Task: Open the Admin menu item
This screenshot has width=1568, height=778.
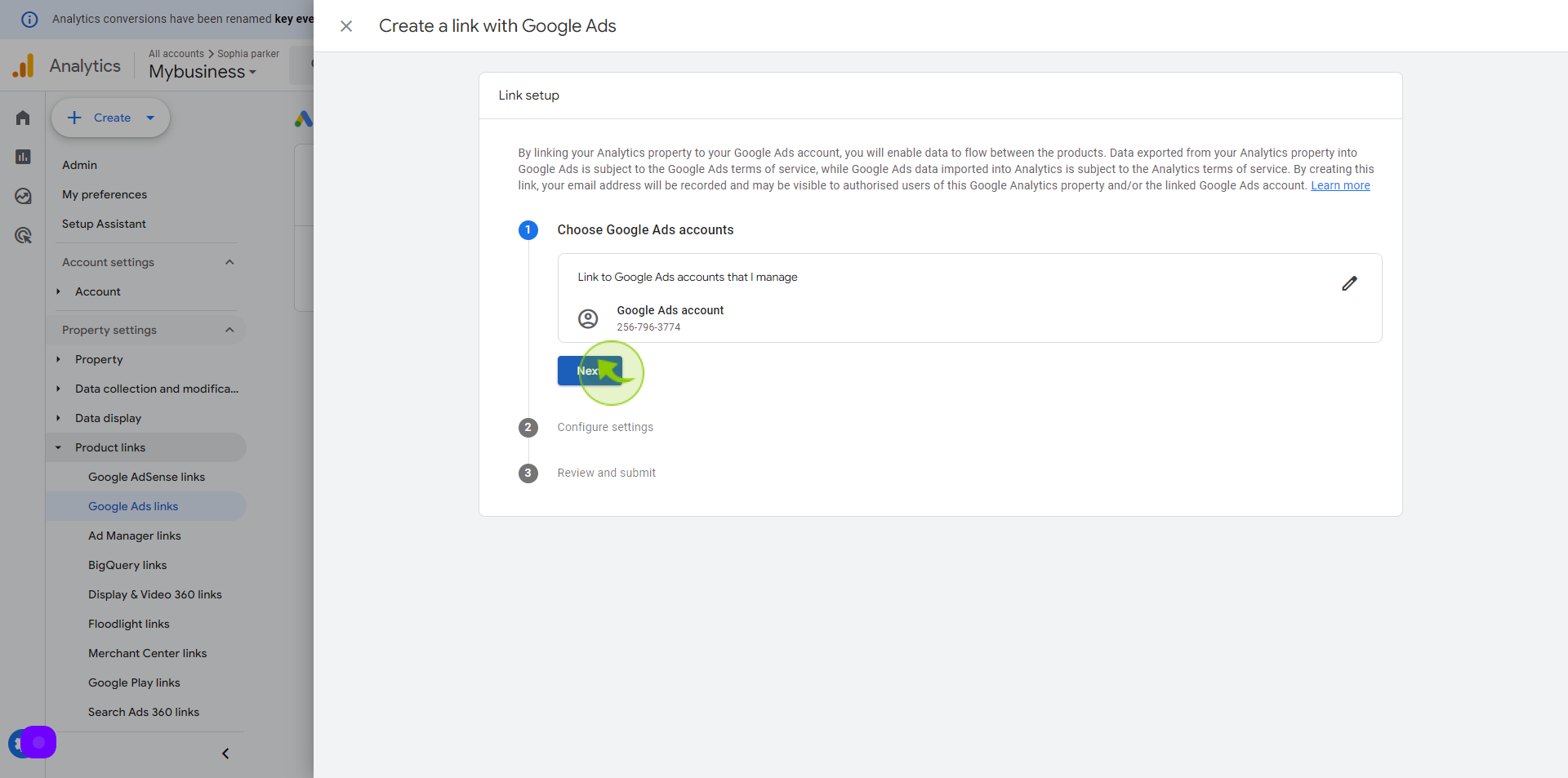Action: [x=79, y=165]
